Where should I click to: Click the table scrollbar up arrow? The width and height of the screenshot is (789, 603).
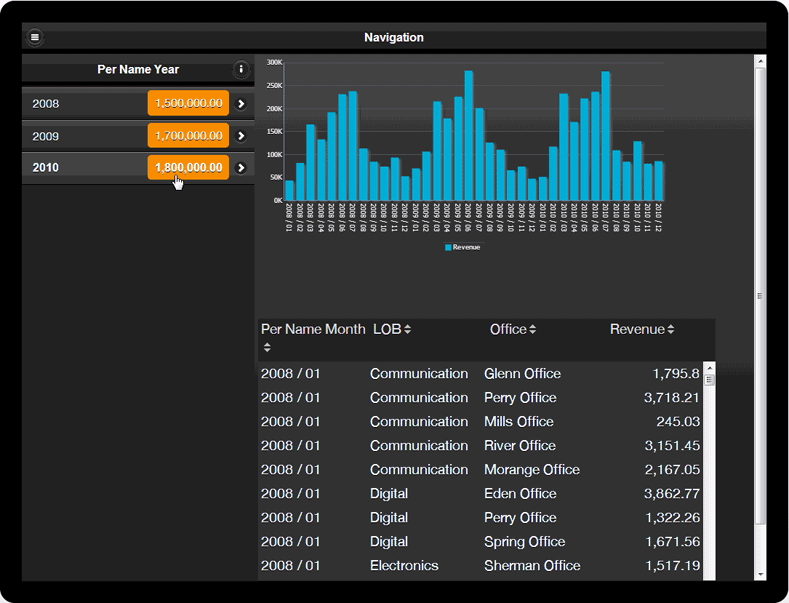pyautogui.click(x=710, y=368)
